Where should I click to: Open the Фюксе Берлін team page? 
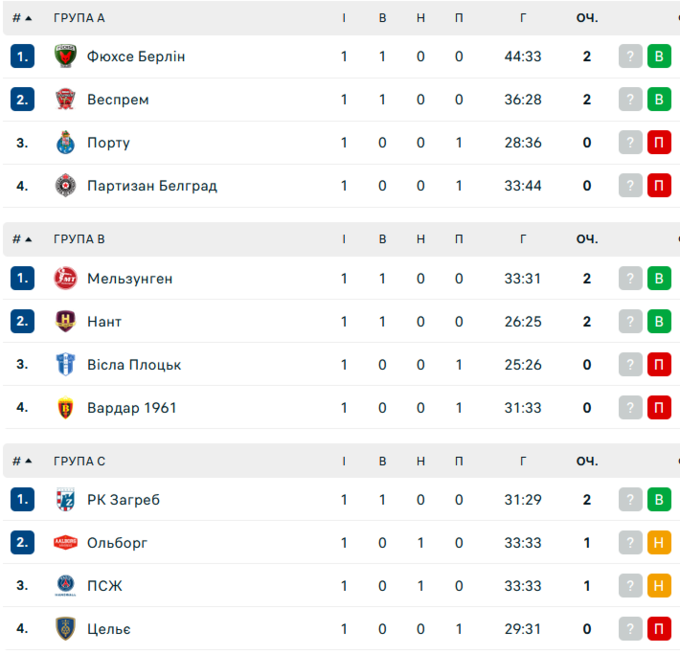(136, 56)
